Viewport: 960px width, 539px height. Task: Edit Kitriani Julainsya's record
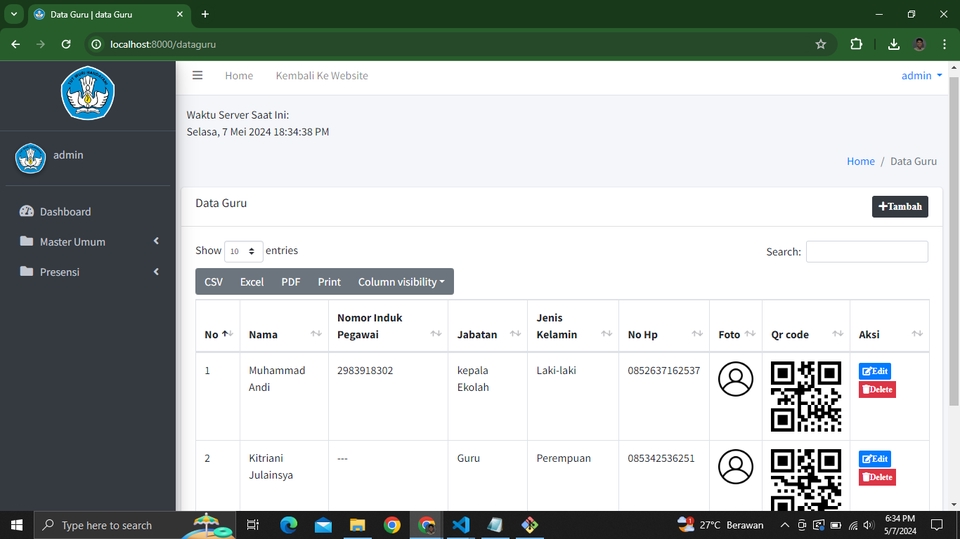pos(875,458)
